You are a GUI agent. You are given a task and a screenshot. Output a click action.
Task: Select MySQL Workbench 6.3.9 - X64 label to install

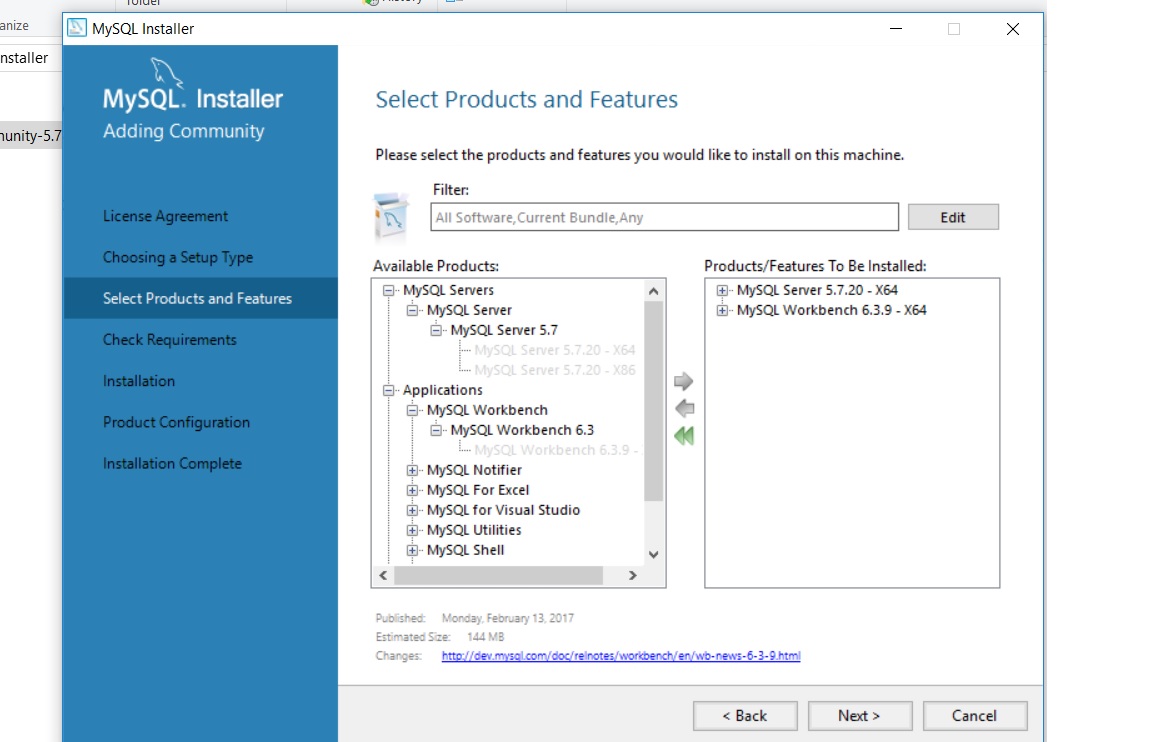[x=832, y=310]
